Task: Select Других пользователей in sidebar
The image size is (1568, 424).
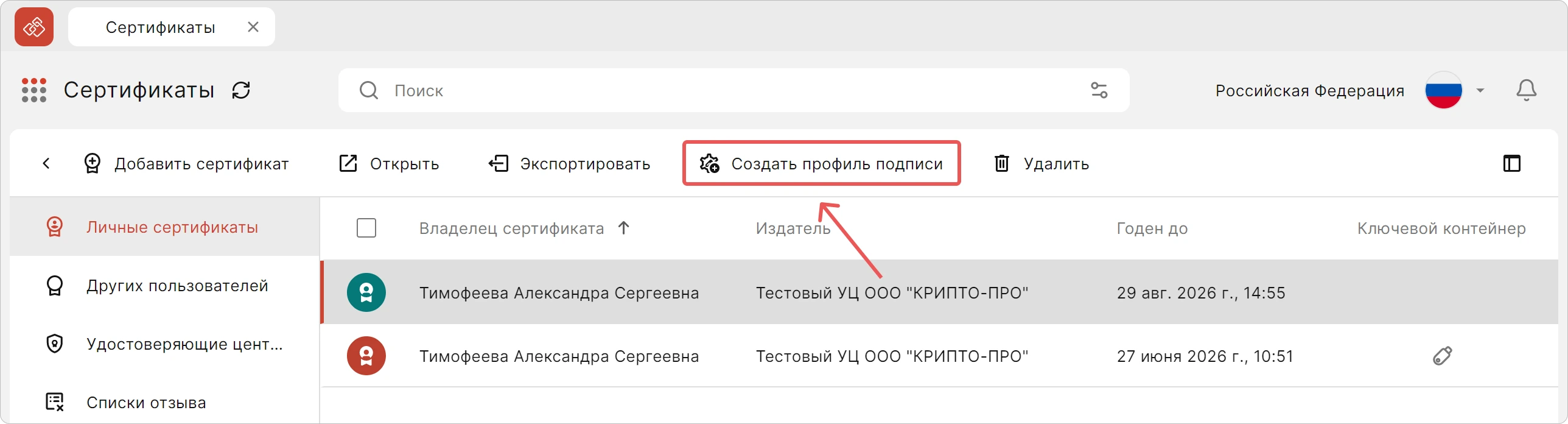Action: (164, 285)
